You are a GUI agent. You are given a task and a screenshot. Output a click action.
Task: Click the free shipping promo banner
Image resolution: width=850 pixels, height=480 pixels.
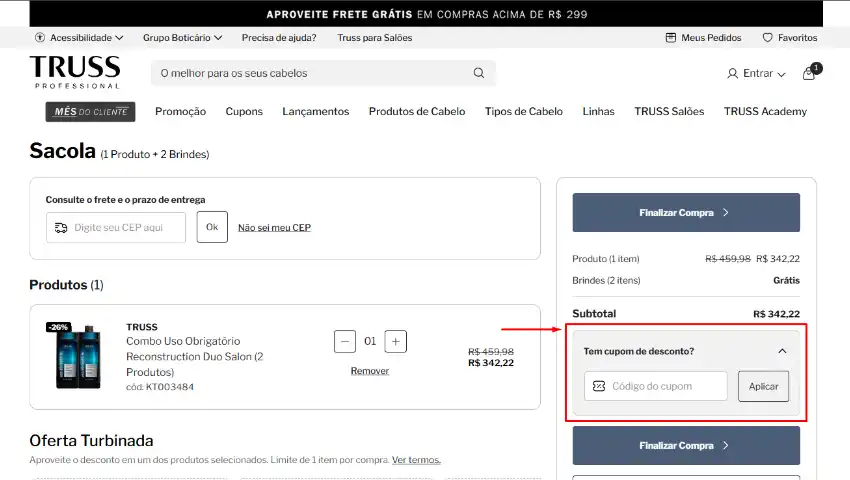pos(426,14)
